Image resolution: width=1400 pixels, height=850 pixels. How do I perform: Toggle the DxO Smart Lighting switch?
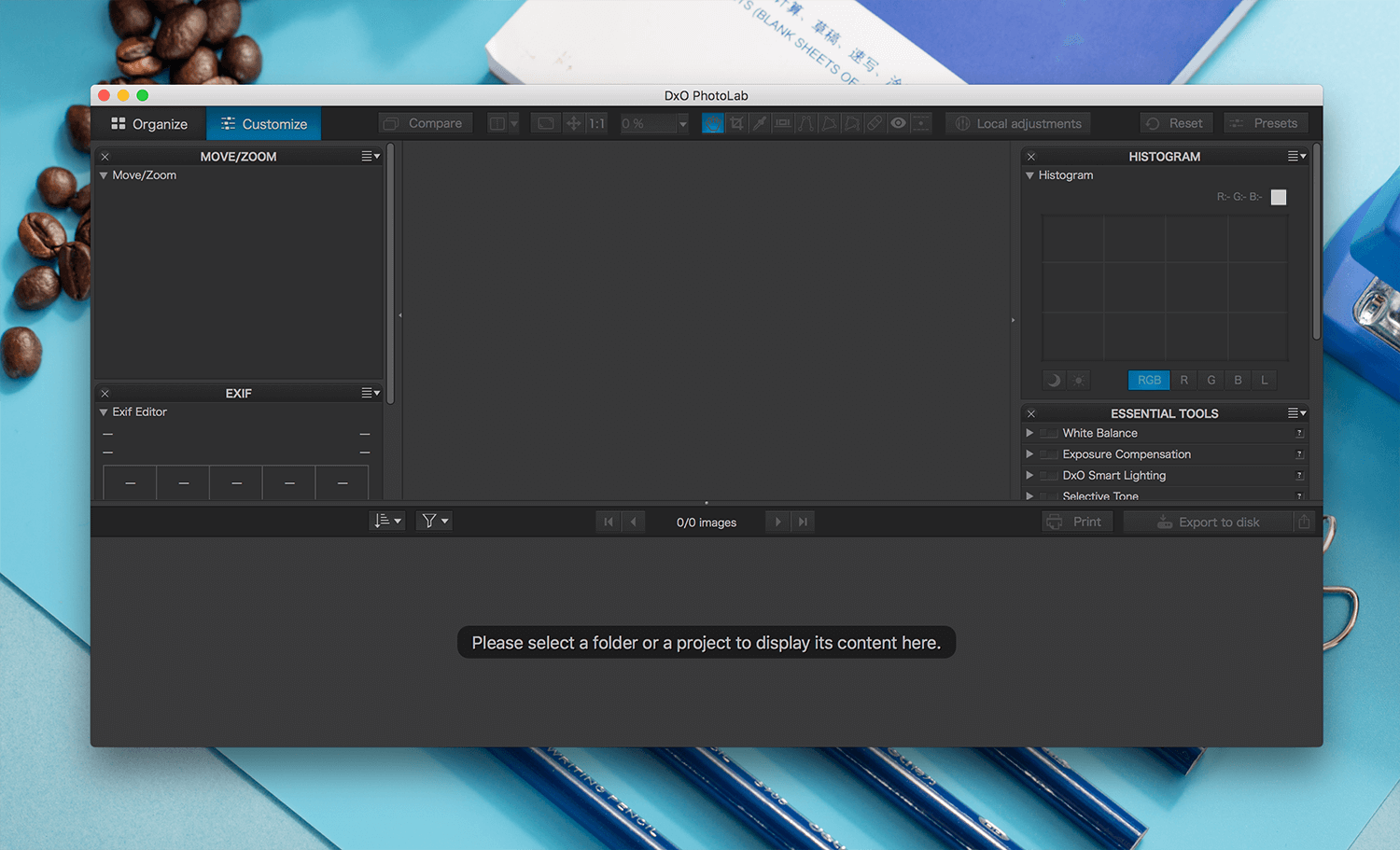click(x=1049, y=476)
